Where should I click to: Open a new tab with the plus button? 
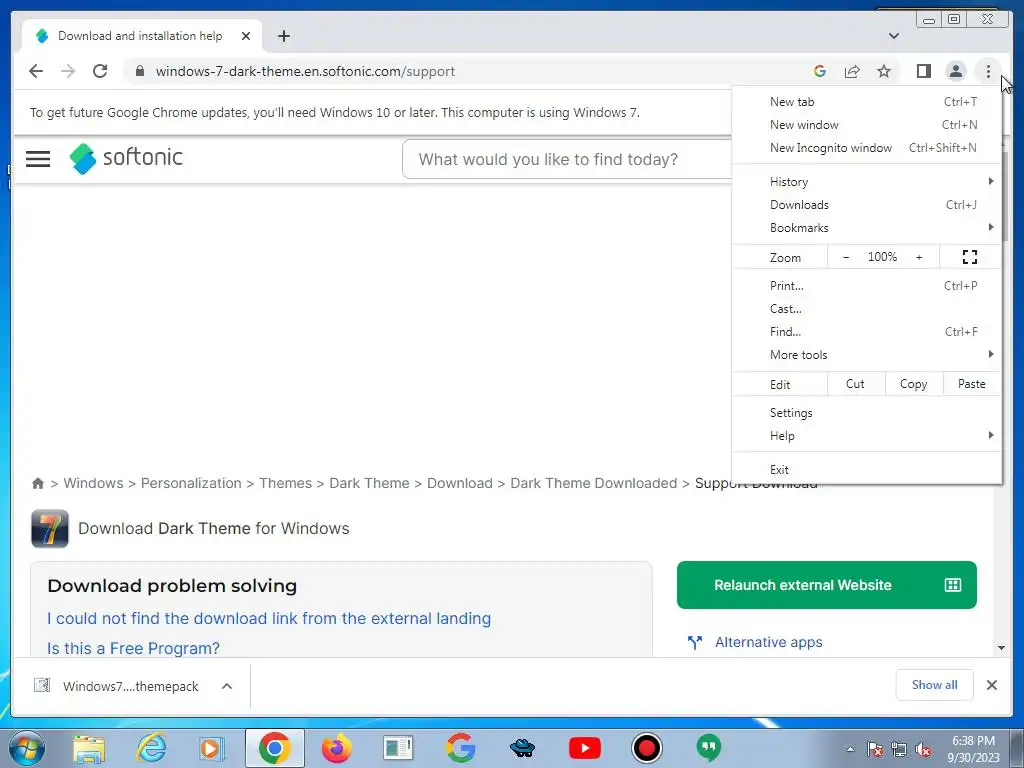(x=283, y=36)
